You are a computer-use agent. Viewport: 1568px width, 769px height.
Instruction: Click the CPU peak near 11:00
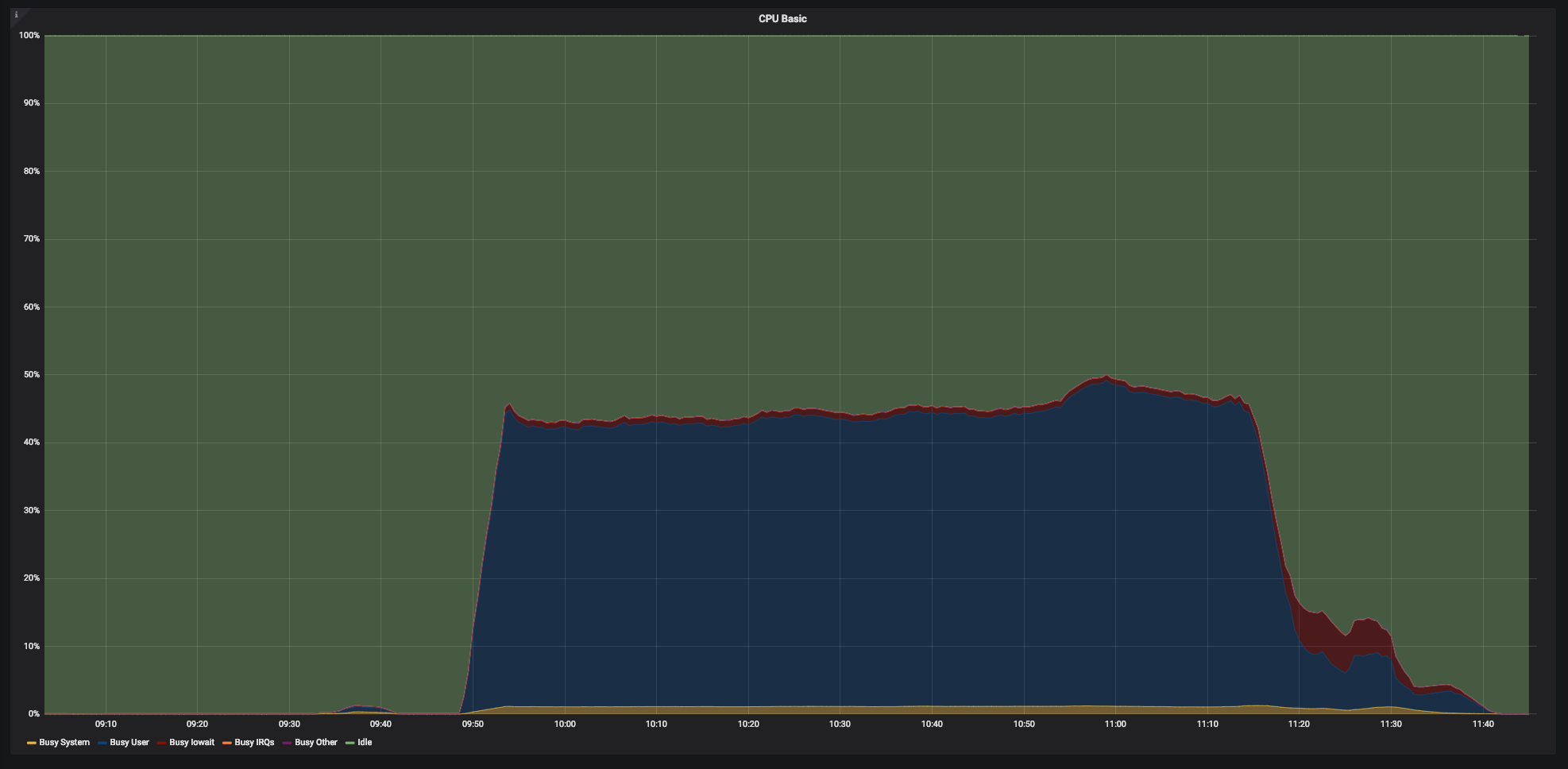(x=1106, y=378)
